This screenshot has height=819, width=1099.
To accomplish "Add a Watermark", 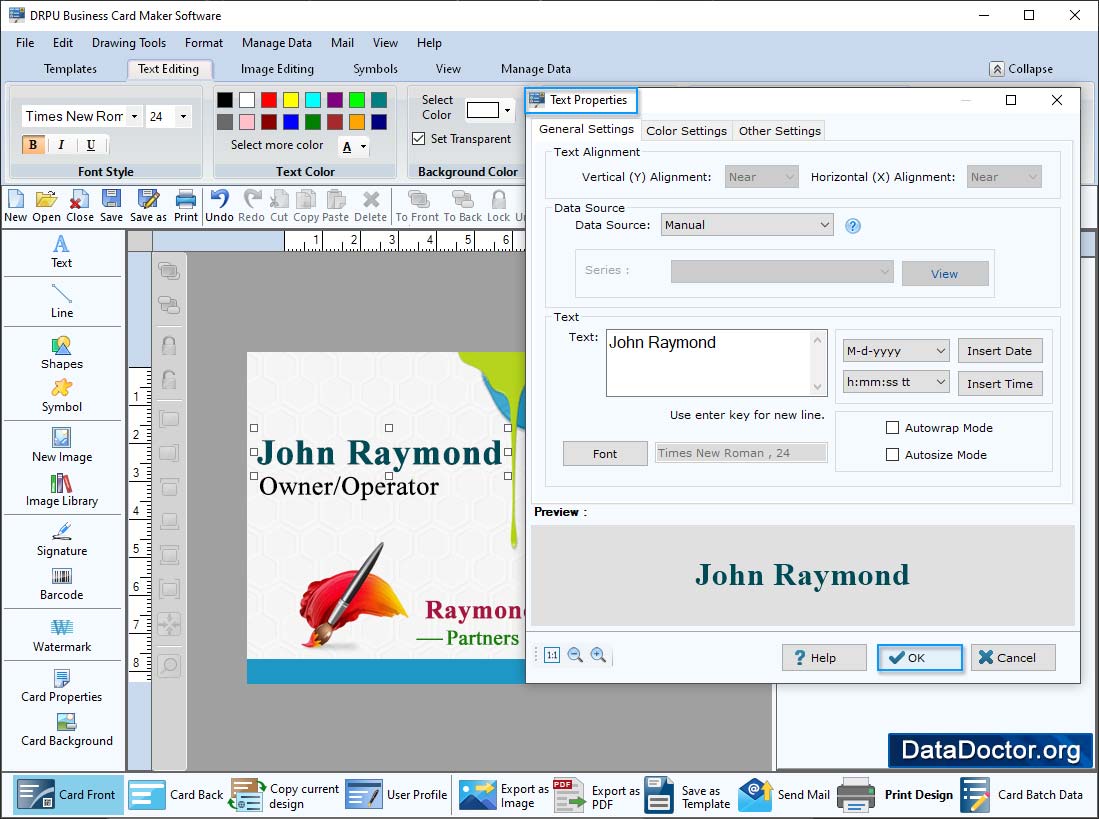I will (x=62, y=636).
